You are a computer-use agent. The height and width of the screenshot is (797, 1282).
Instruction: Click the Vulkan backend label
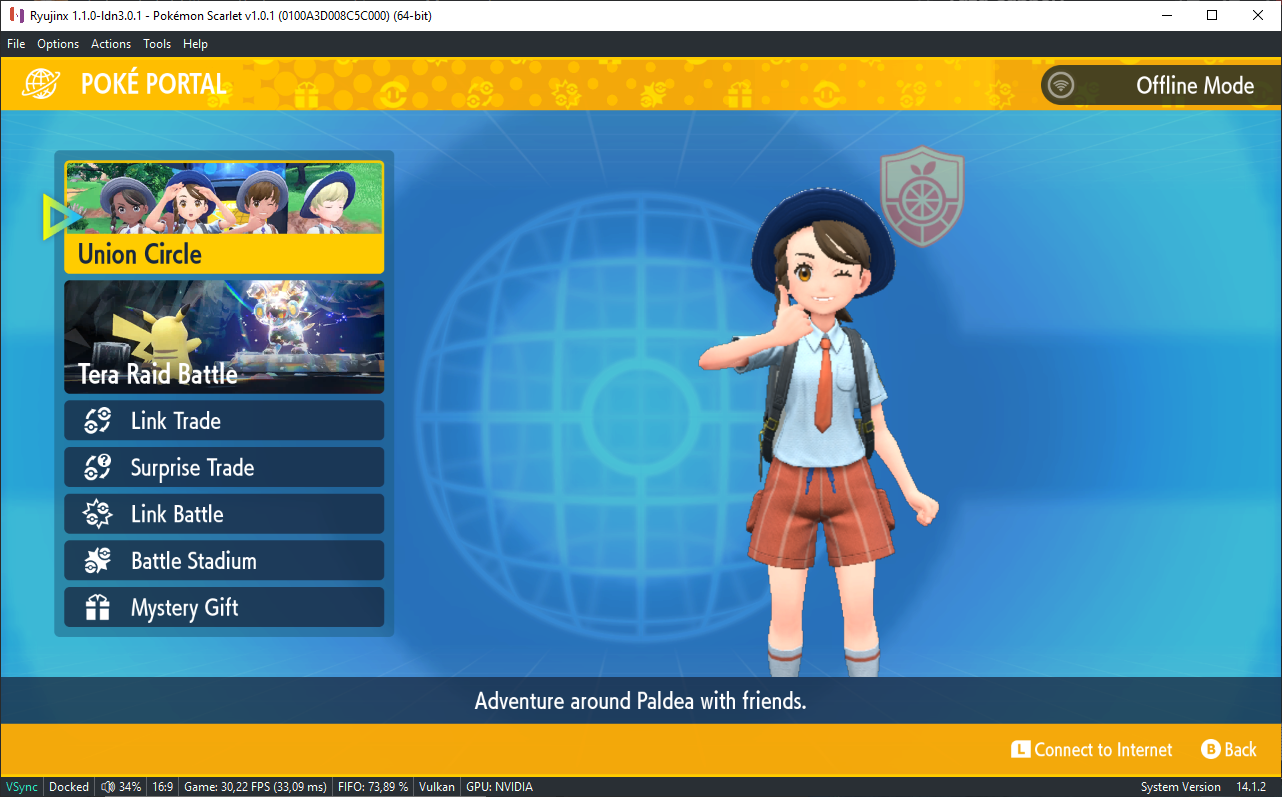(437, 787)
